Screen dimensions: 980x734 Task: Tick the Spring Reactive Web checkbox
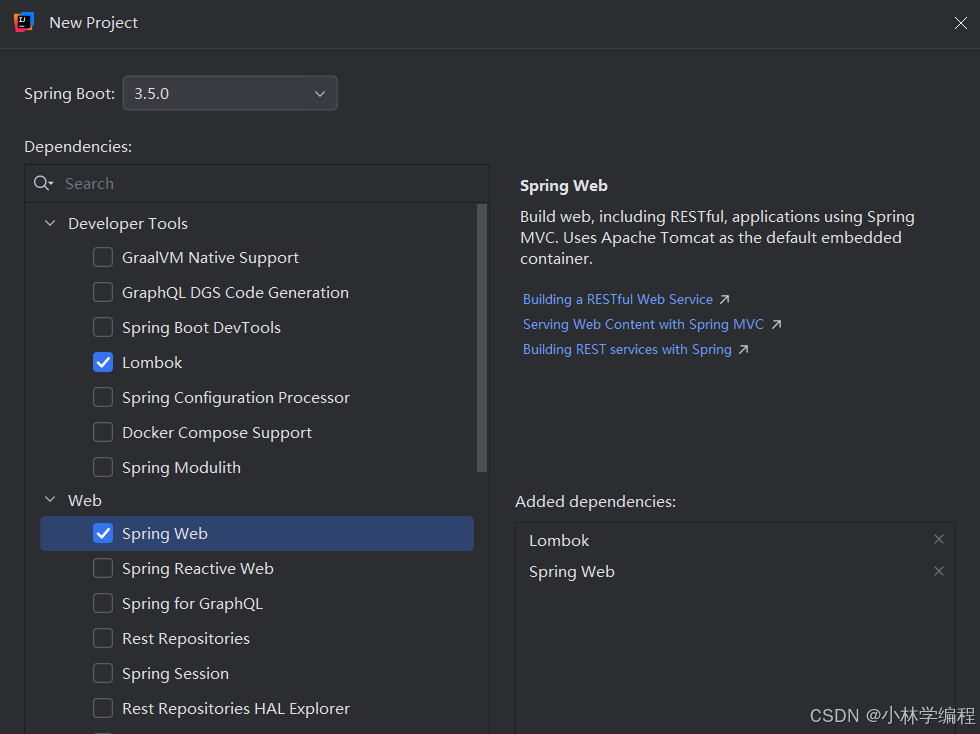coord(103,568)
